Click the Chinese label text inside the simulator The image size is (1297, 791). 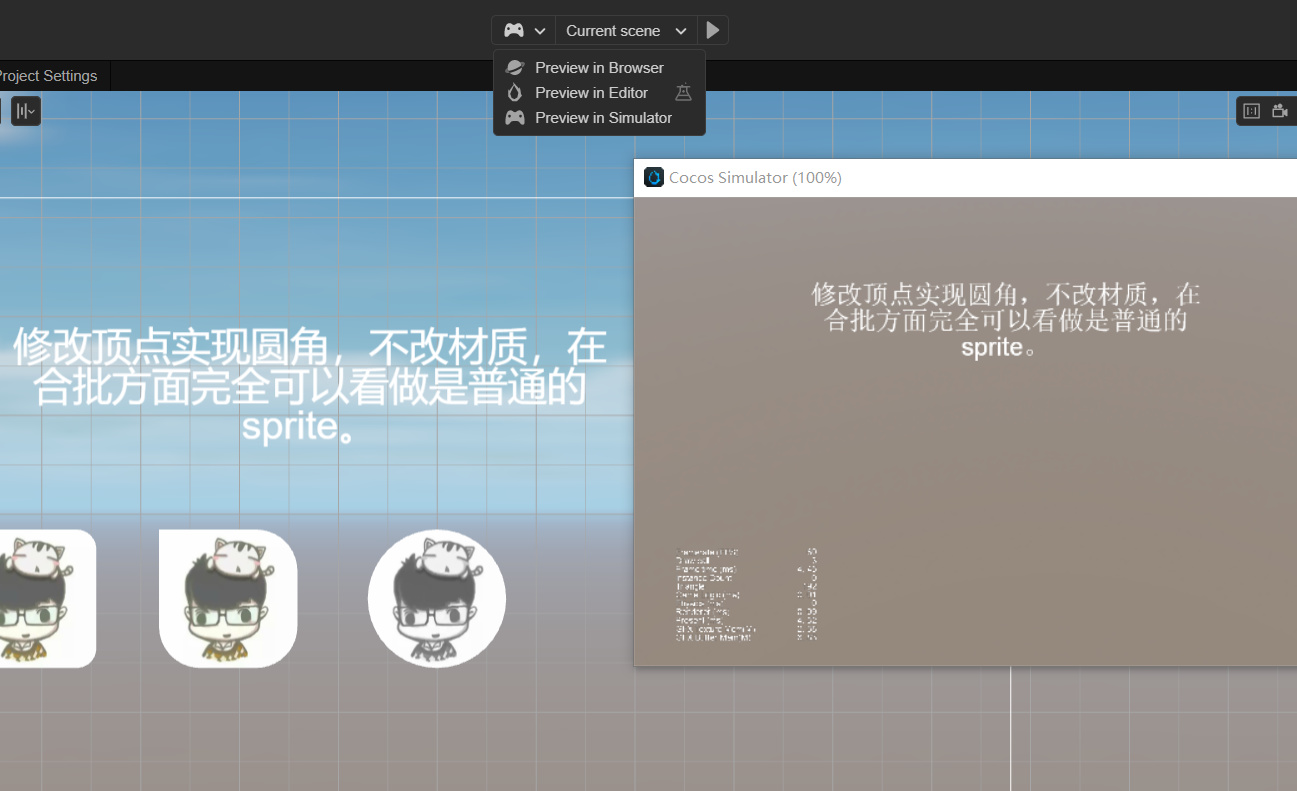[1006, 320]
